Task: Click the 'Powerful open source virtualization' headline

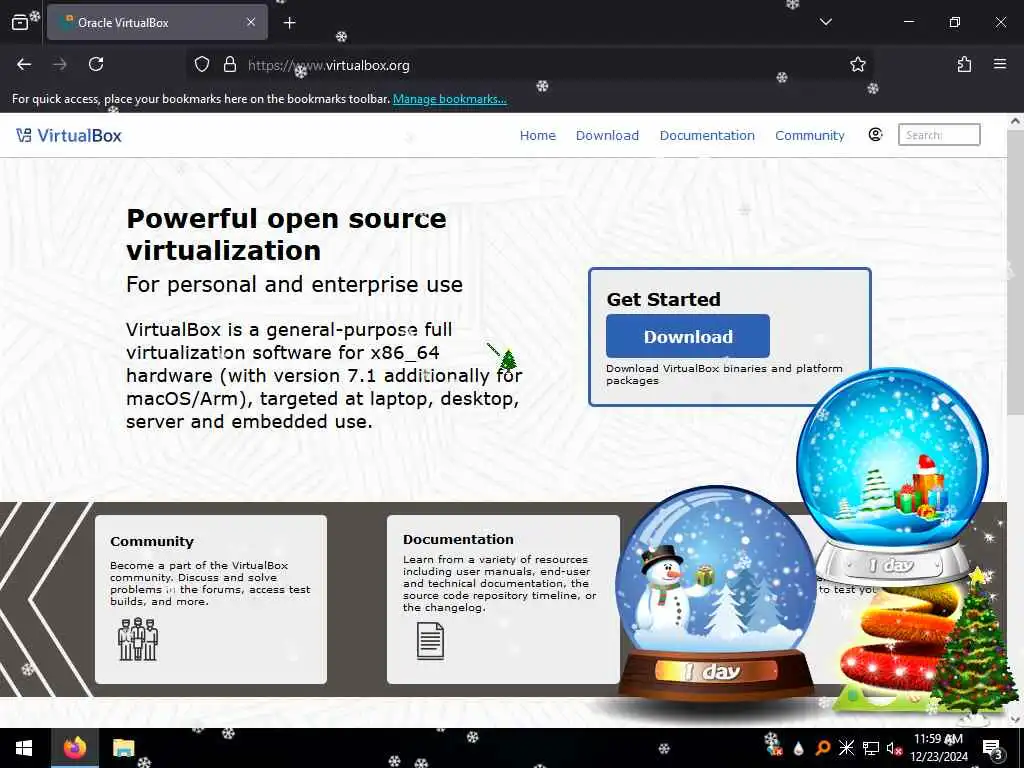Action: tap(286, 234)
